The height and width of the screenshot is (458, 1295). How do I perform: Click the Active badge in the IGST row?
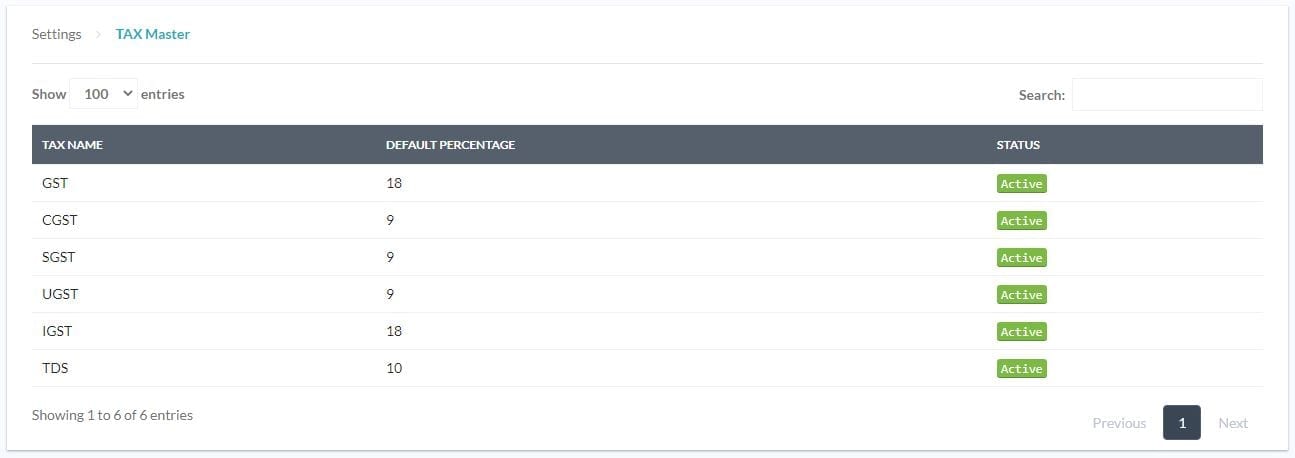[1021, 332]
